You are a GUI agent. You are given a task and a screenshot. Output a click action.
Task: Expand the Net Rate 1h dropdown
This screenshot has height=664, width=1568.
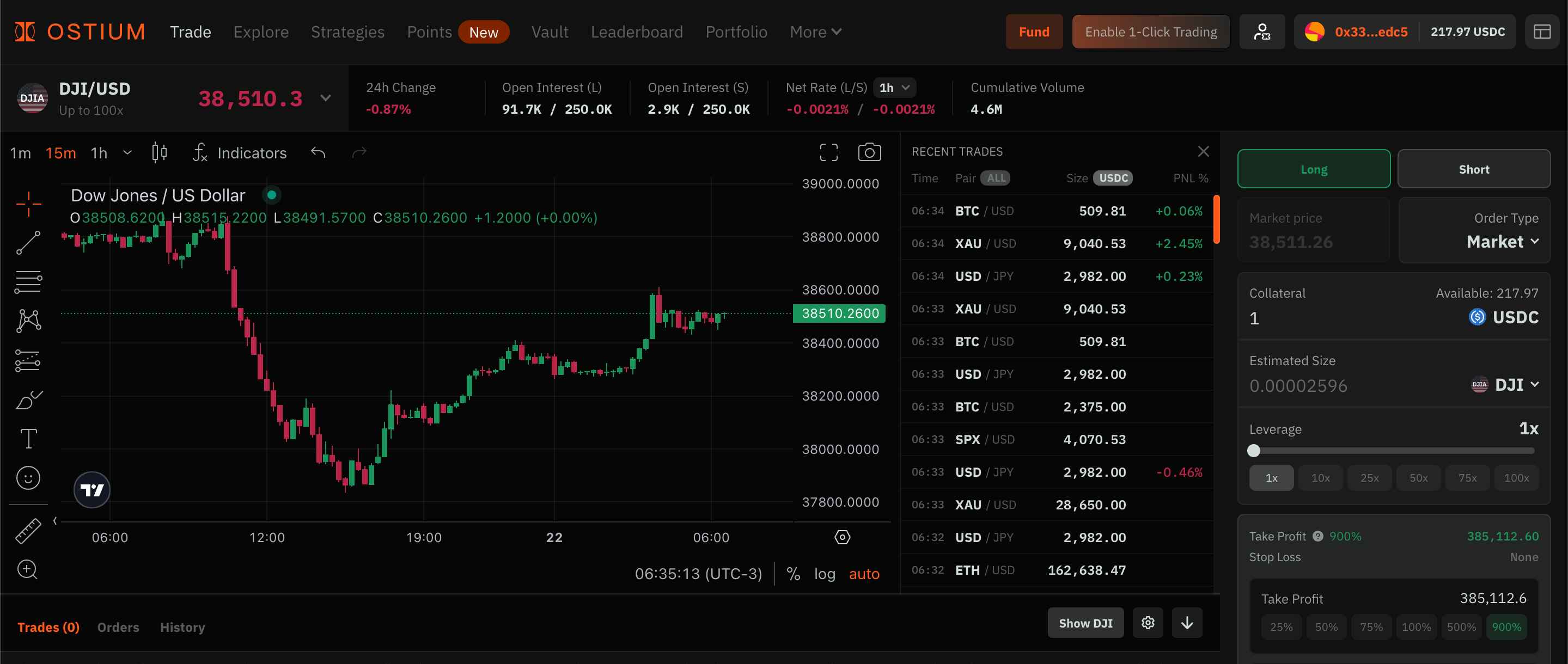click(x=894, y=88)
